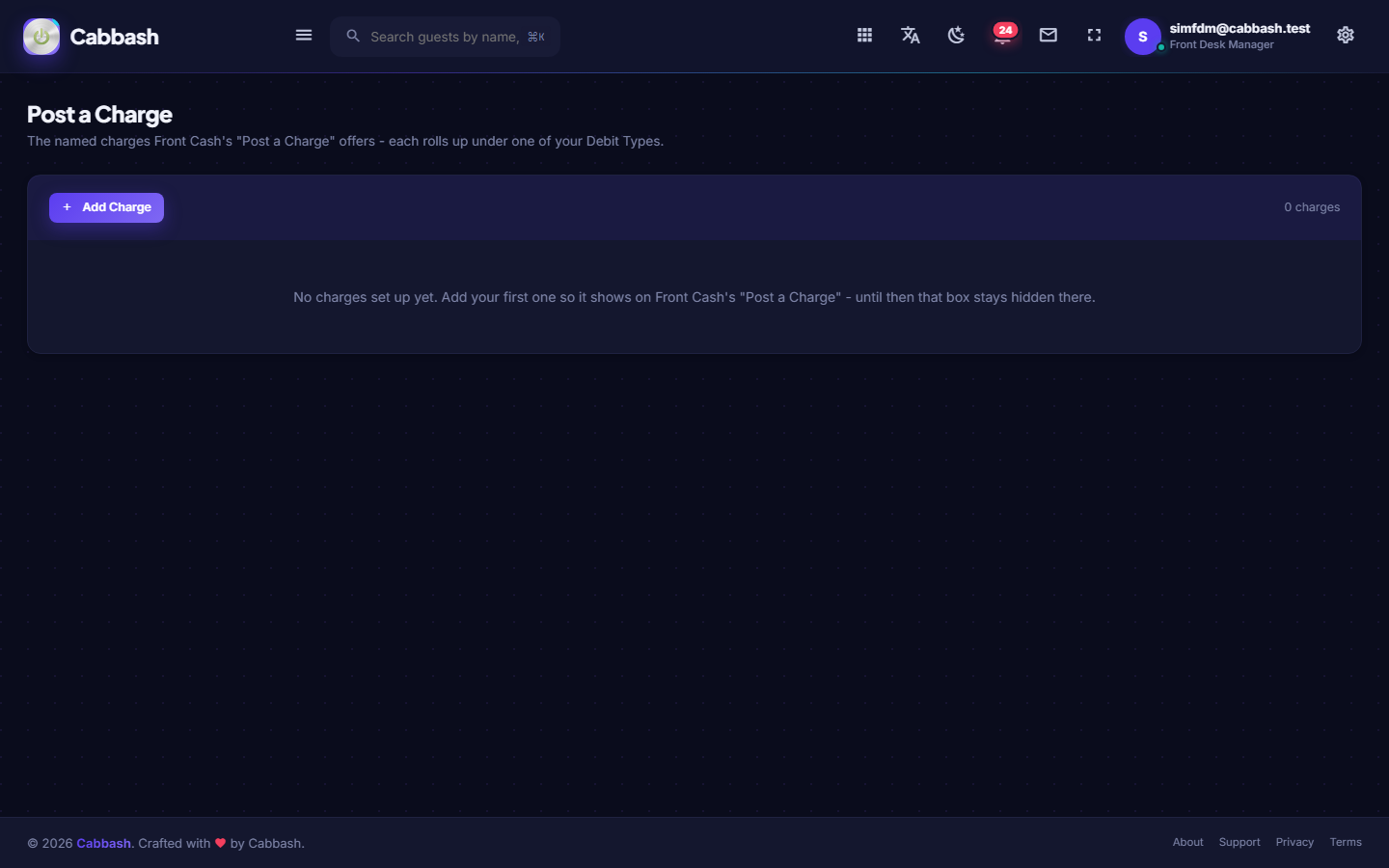The width and height of the screenshot is (1389, 868).
Task: Open the apps grid icon
Action: [864, 36]
